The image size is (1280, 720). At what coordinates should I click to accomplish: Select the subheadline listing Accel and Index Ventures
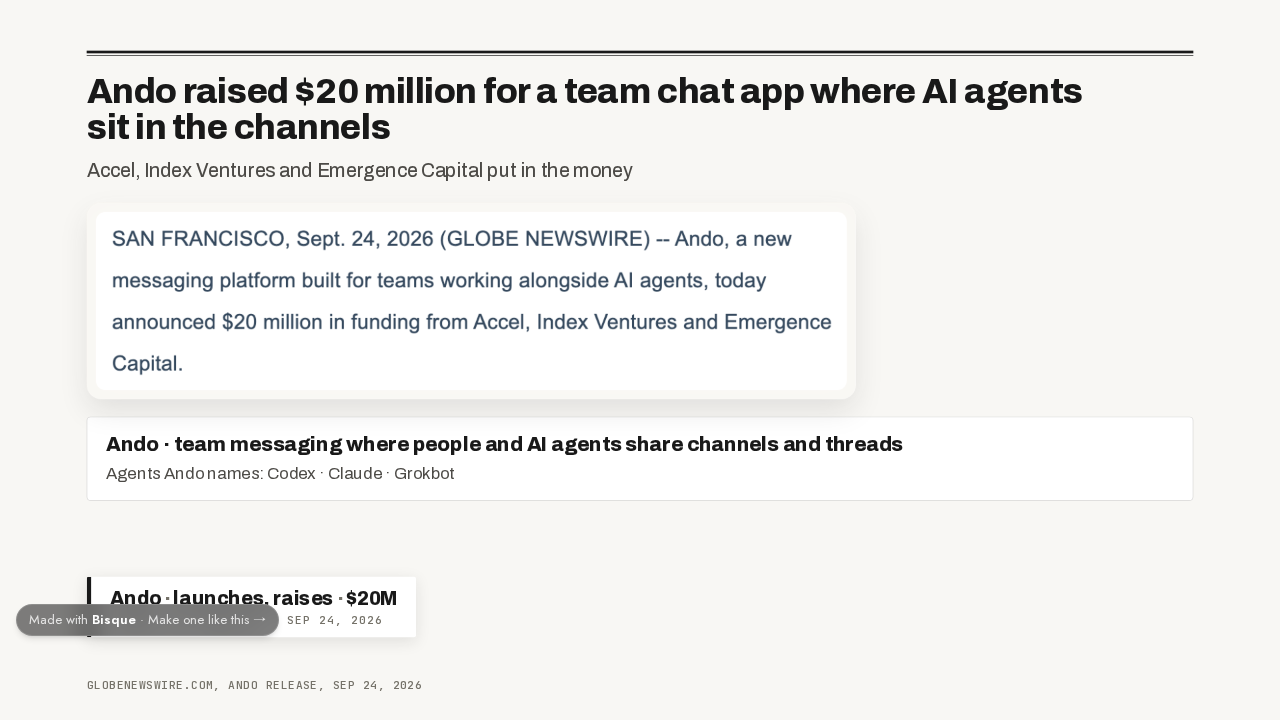(x=360, y=170)
